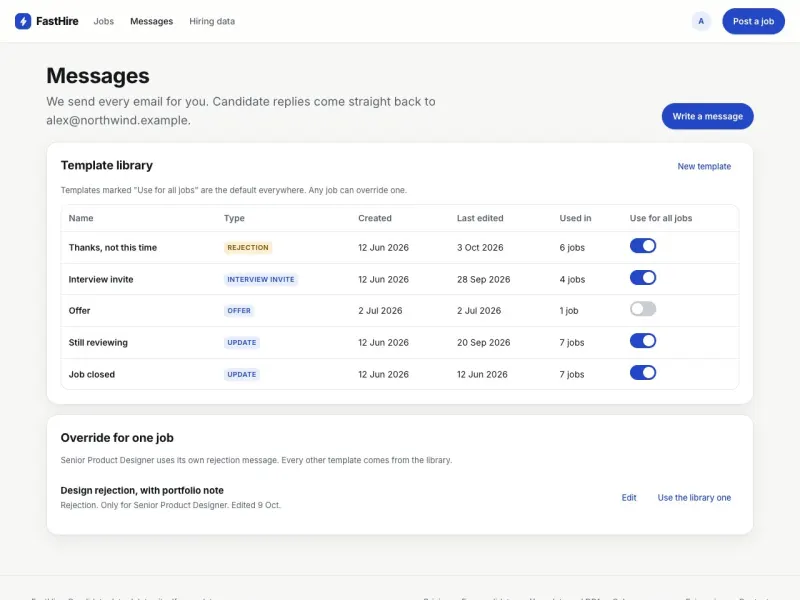Click the Type column header
The height and width of the screenshot is (600, 800).
coord(234,218)
